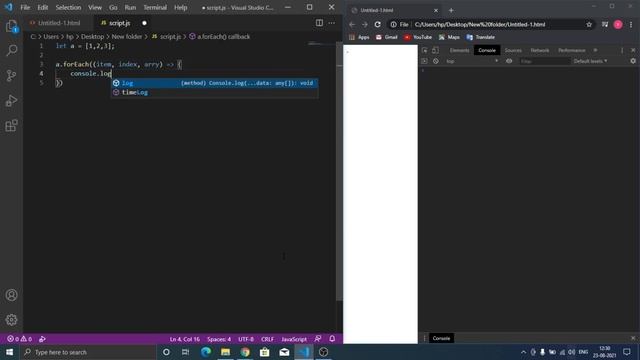Open Default levels dropdown
Image resolution: width=640 pixels, height=360 pixels.
[590, 61]
